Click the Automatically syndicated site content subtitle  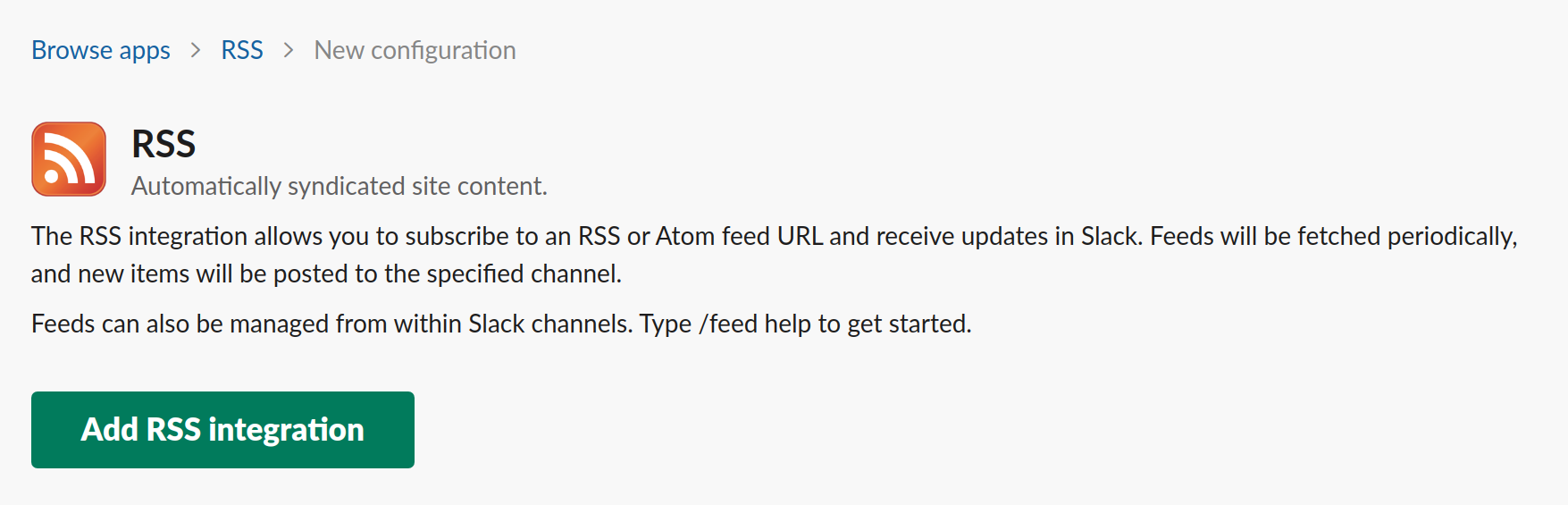pos(340,186)
